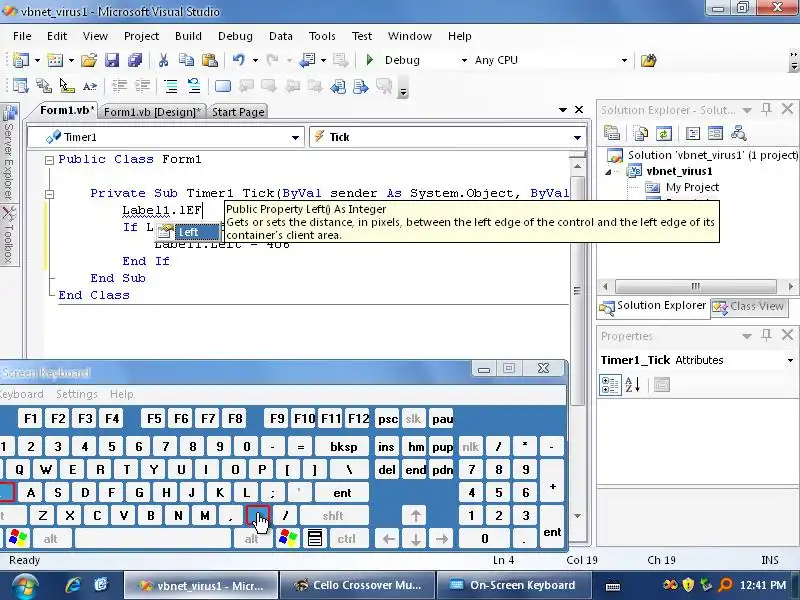
Task: Click the Increase Indent icon
Action: pos(143,86)
